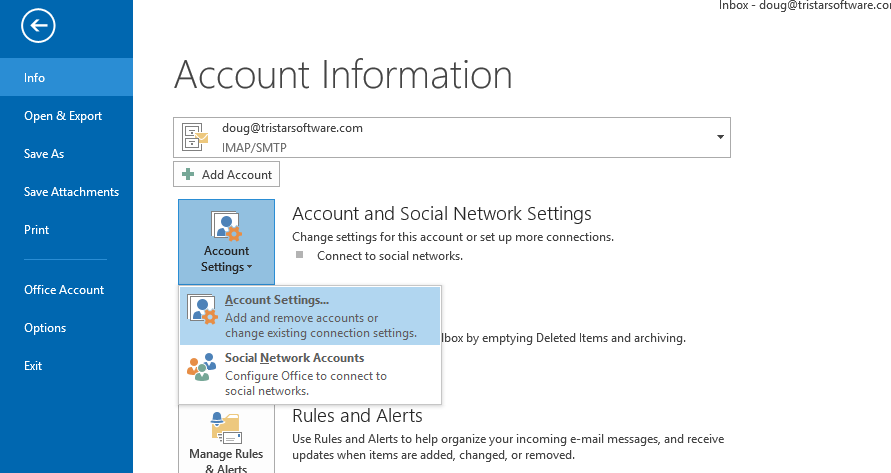Select the Info tab in sidebar
This screenshot has width=891, height=473.
(x=66, y=77)
